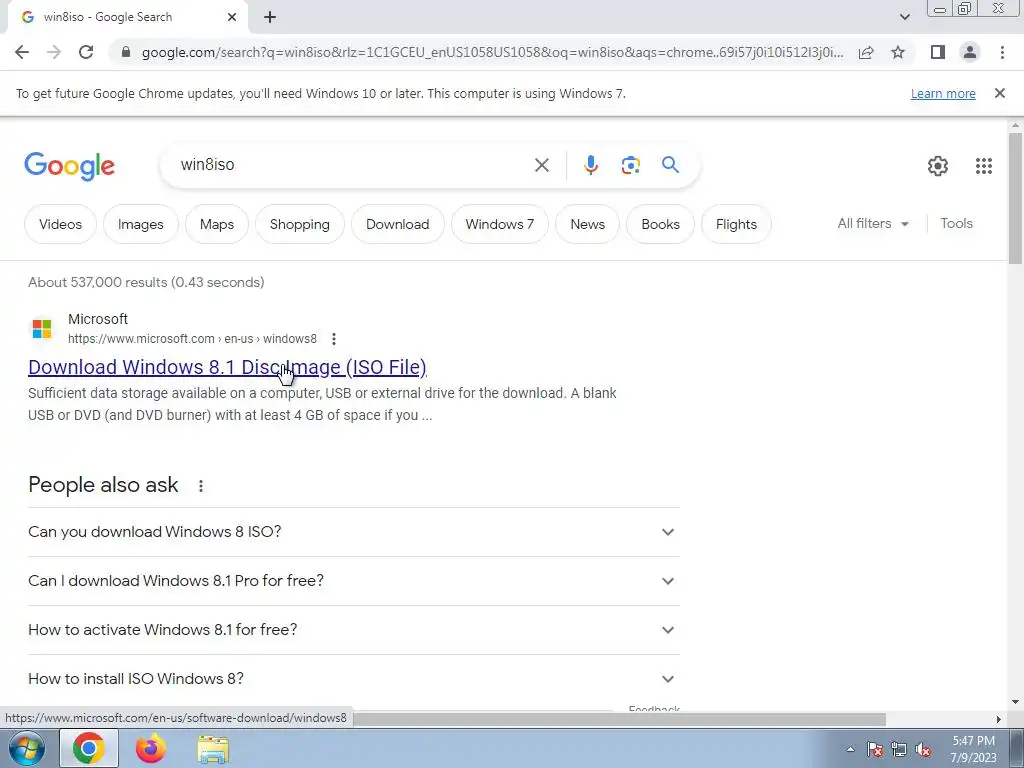Open Chrome three-dot menu

(1002, 52)
